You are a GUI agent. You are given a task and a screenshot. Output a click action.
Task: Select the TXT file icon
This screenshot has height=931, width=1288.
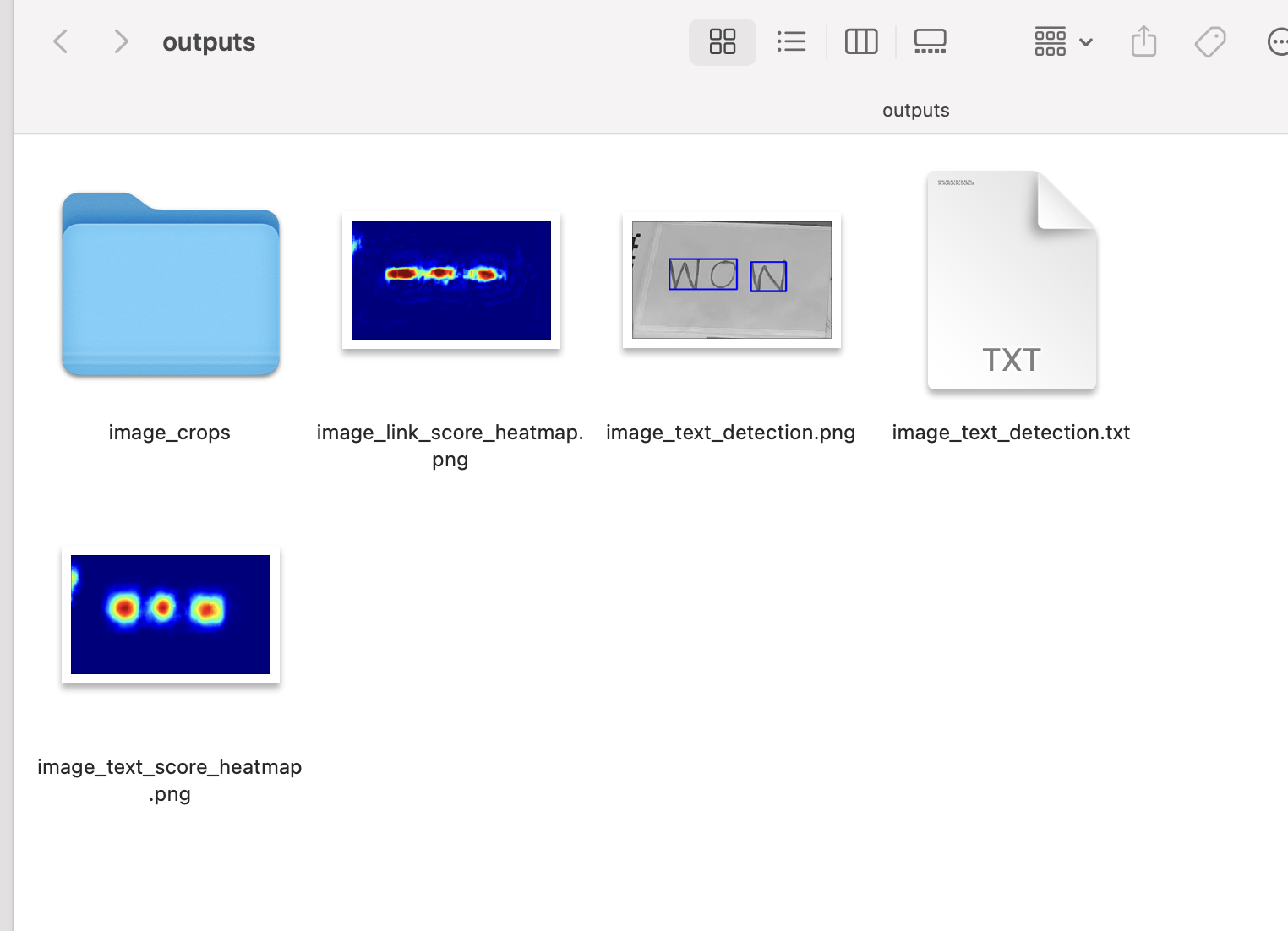click(x=1012, y=280)
